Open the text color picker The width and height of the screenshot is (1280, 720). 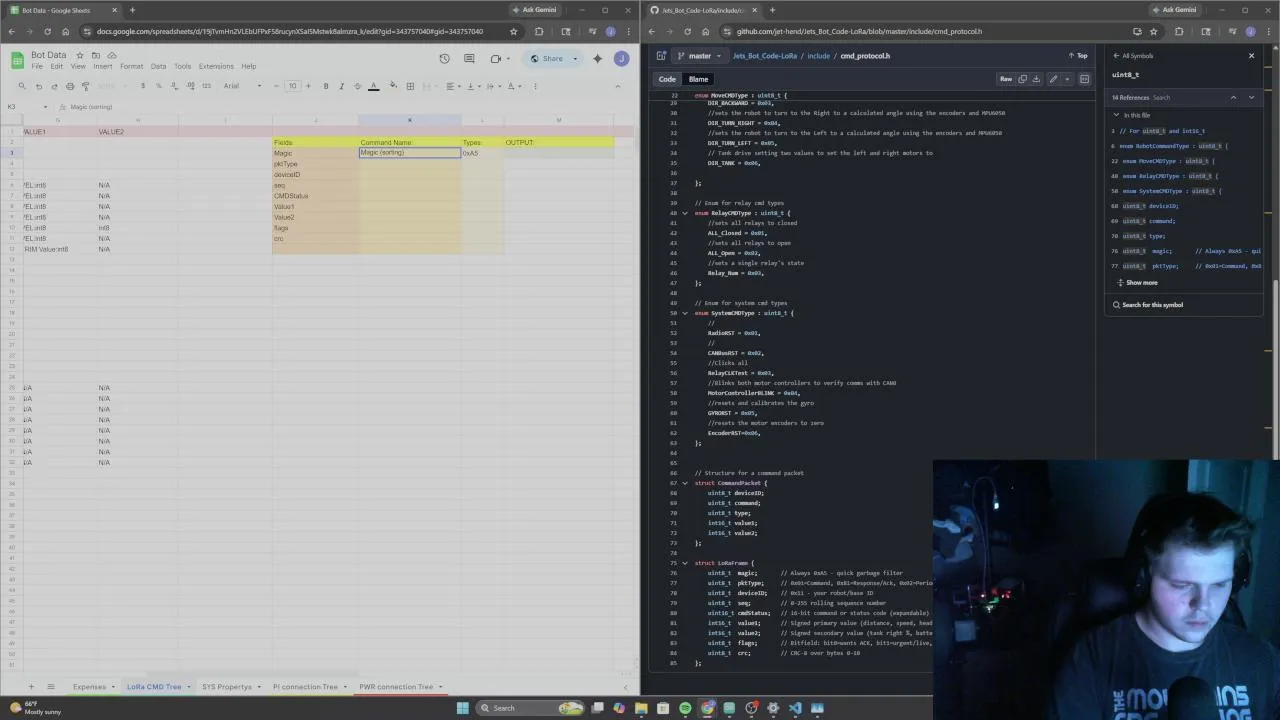[374, 86]
